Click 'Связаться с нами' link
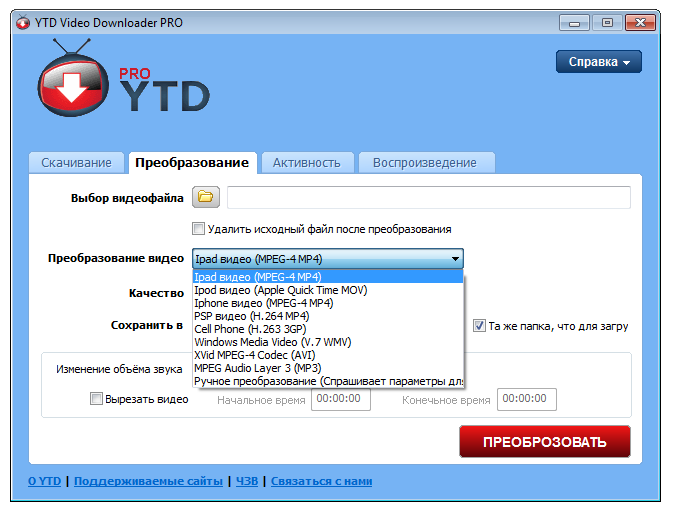 point(321,481)
